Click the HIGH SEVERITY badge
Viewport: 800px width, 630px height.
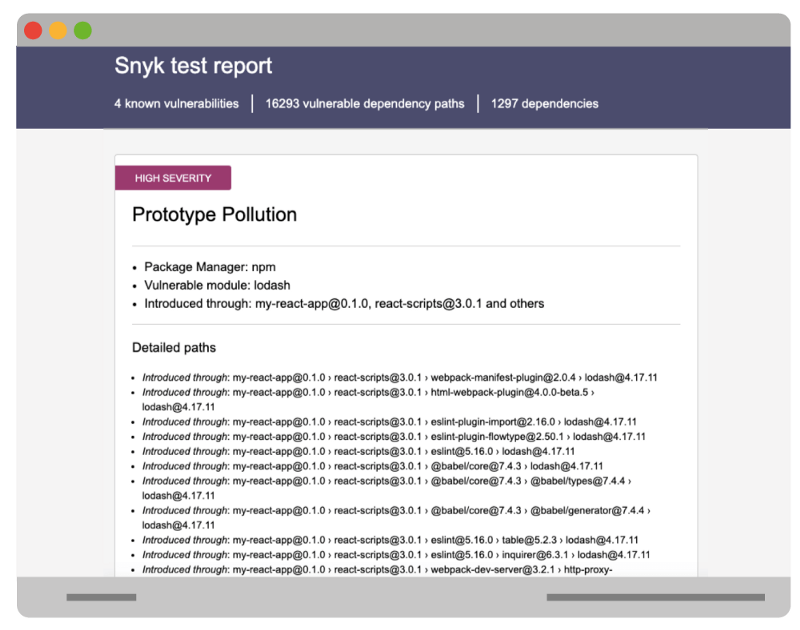tap(173, 178)
